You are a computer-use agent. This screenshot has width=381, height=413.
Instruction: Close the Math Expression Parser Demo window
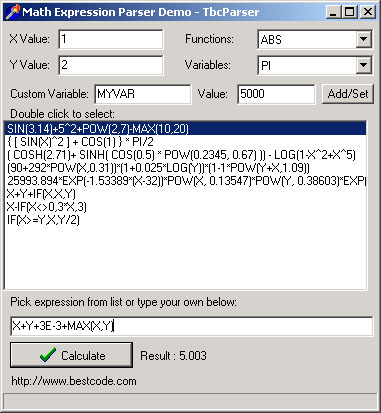click(x=368, y=12)
